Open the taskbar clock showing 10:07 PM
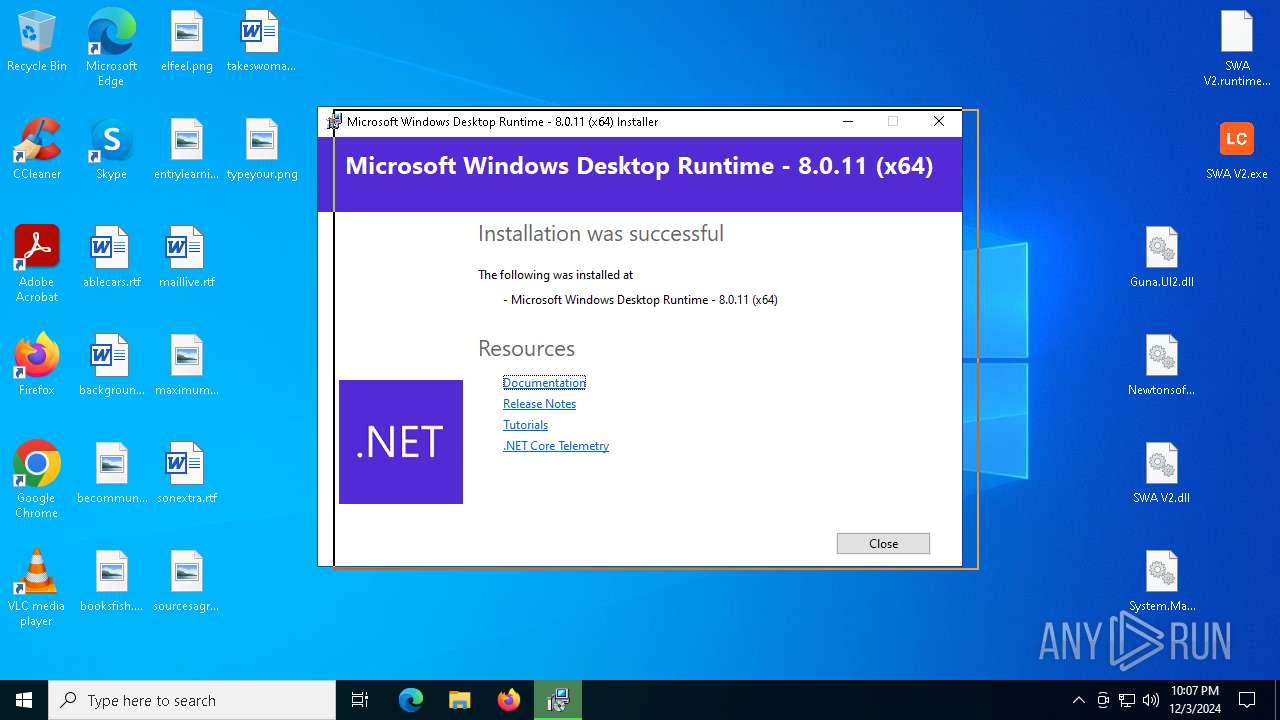Viewport: 1280px width, 720px height. pos(1195,700)
